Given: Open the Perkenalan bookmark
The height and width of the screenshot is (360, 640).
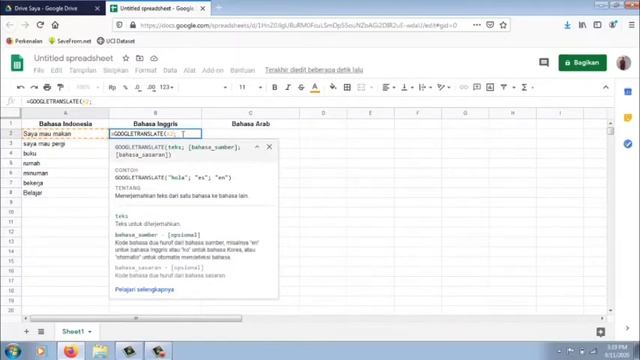Looking at the screenshot, I should pyautogui.click(x=24, y=41).
